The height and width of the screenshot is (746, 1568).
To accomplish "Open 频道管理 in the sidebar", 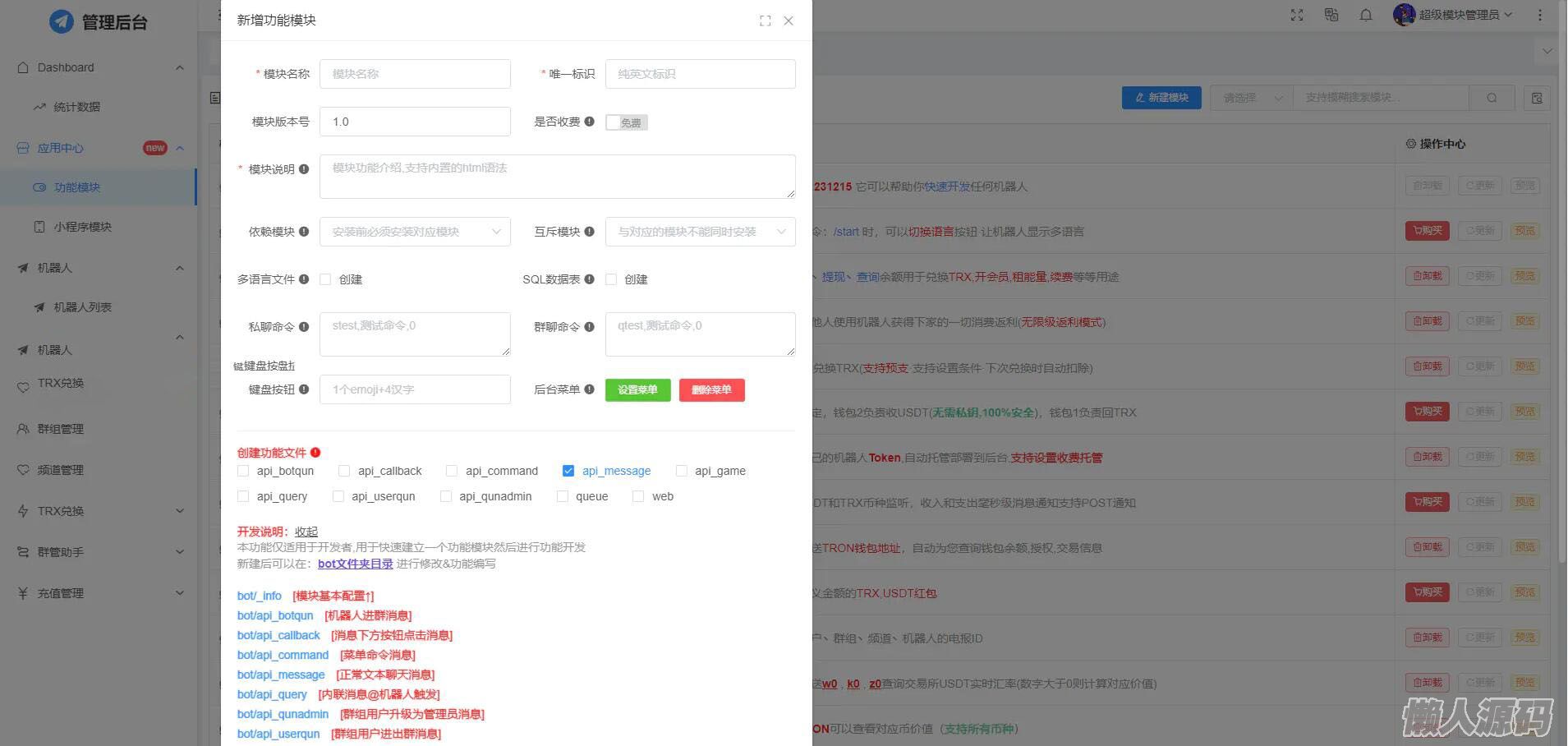I will [x=61, y=470].
